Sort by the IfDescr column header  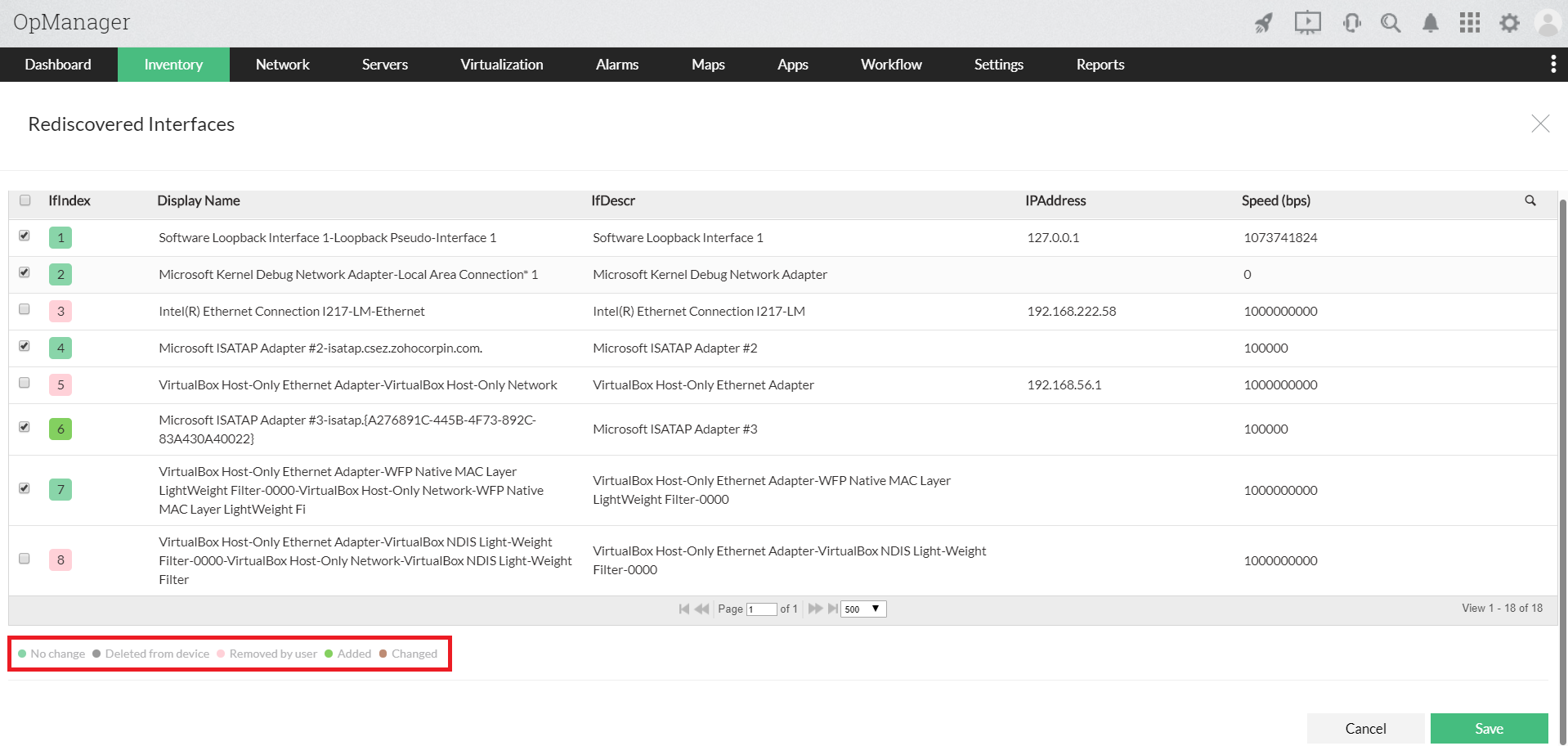(x=613, y=200)
